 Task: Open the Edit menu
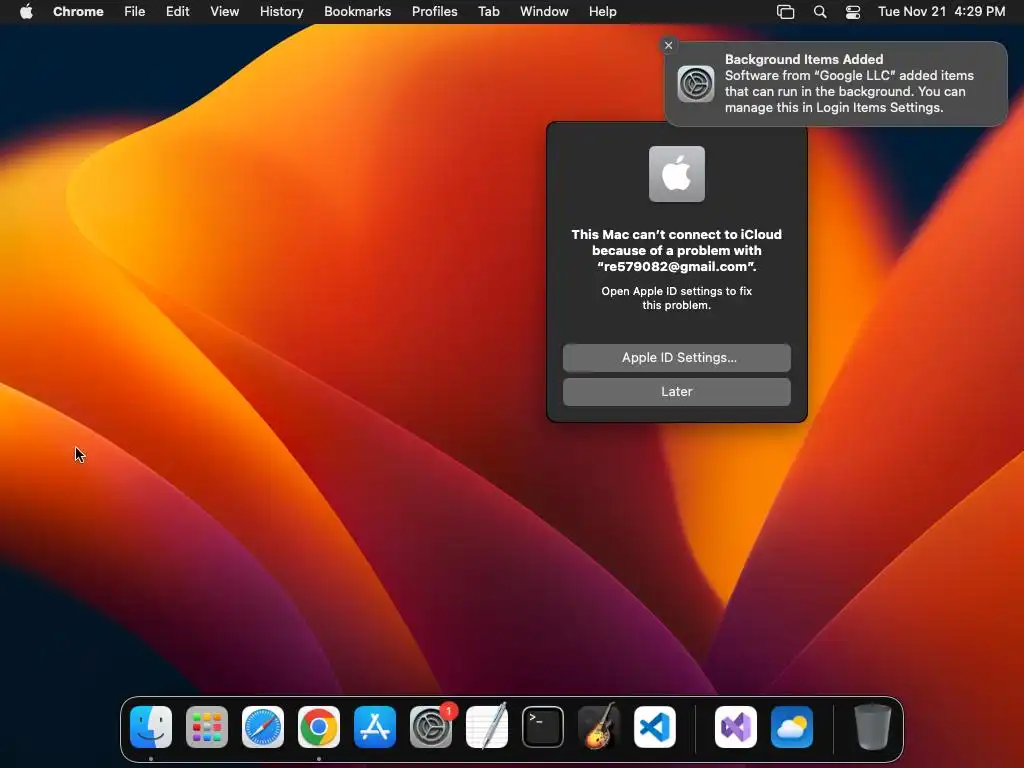(x=177, y=11)
